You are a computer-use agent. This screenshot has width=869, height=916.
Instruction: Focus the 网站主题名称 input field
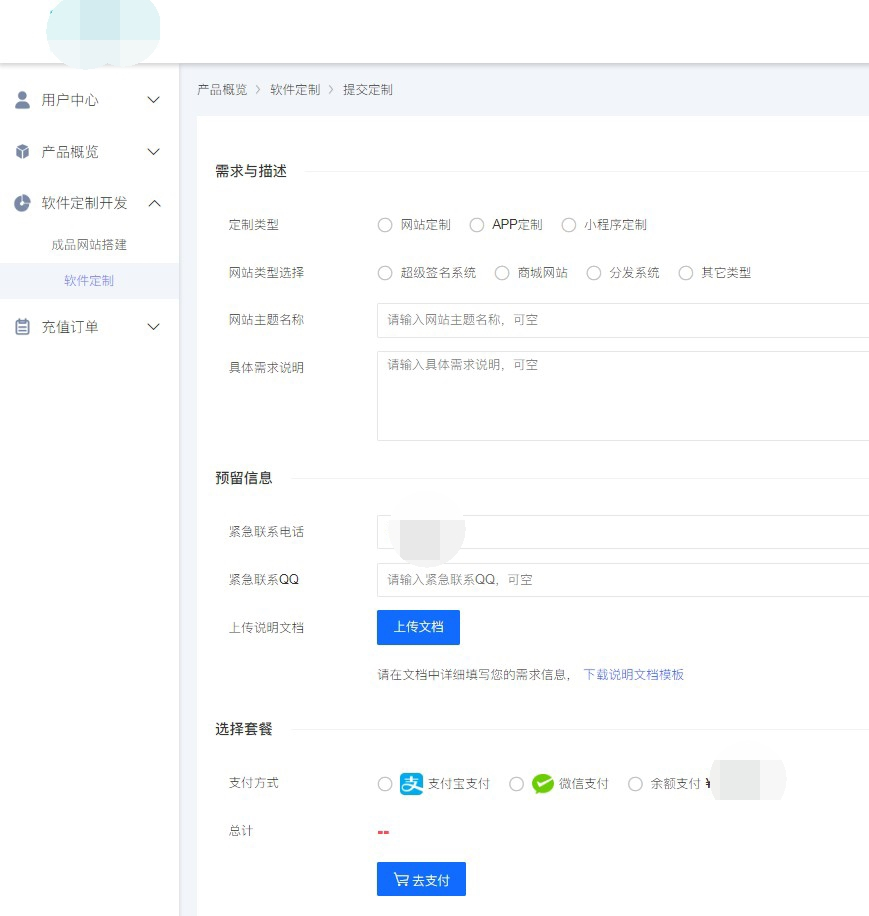623,320
